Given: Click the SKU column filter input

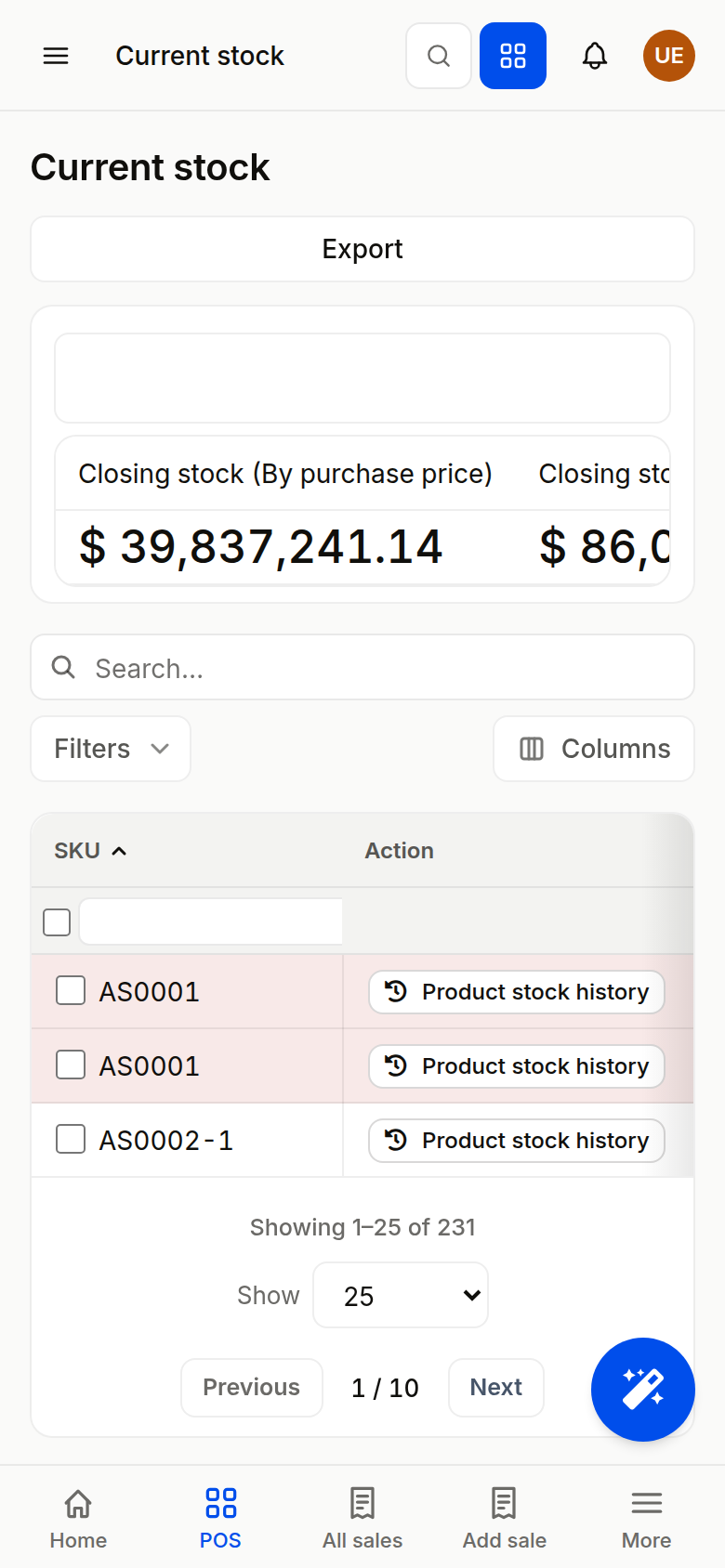Looking at the screenshot, I should coord(211,921).
